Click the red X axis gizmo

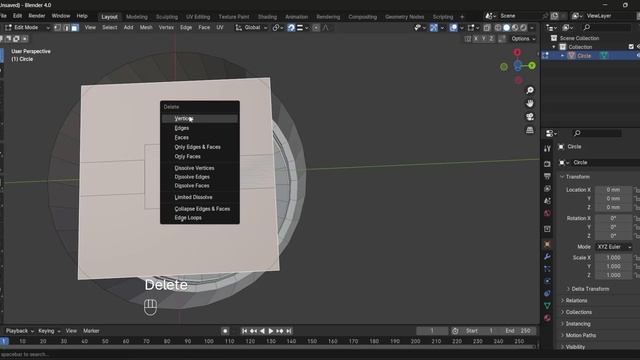click(x=517, y=52)
